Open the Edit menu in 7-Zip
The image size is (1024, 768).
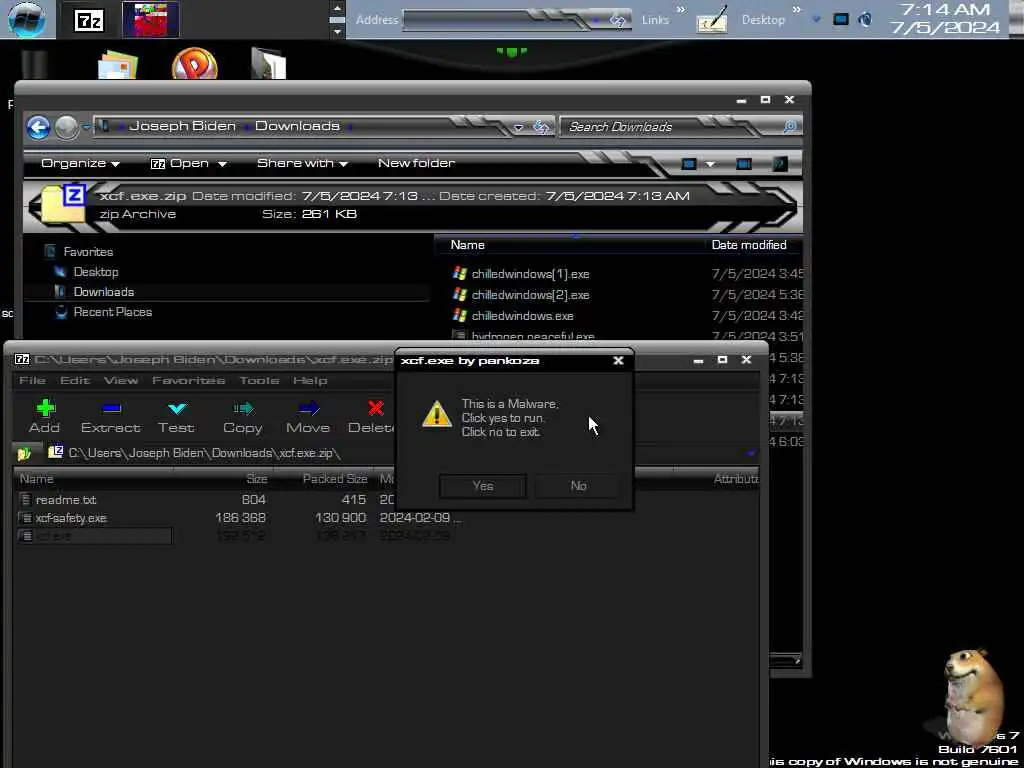[75, 380]
